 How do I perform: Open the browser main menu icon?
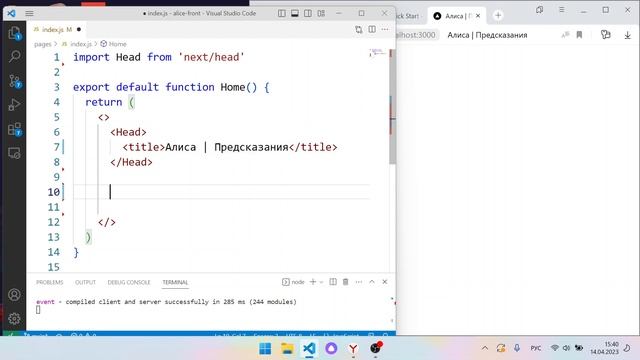[562, 10]
